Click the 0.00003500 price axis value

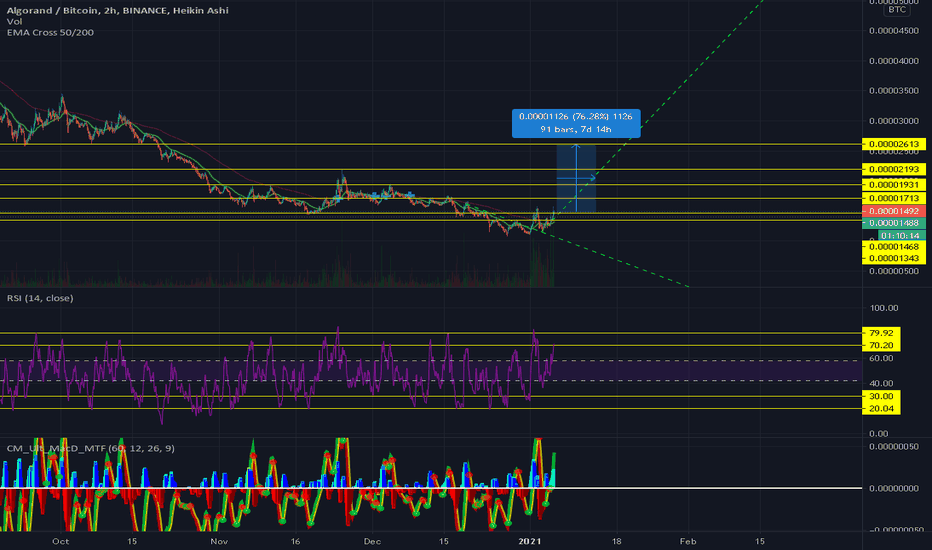pyautogui.click(x=894, y=90)
